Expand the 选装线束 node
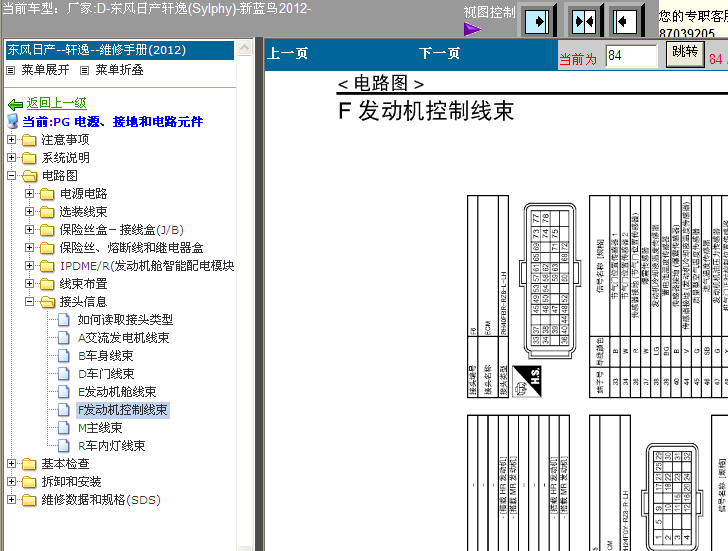The image size is (728, 551). click(29, 211)
